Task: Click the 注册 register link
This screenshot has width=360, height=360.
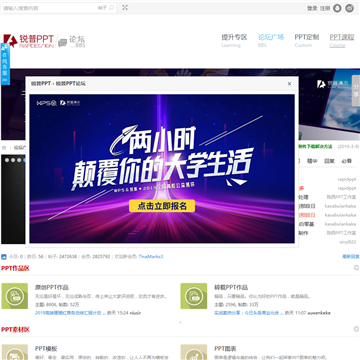Action: pos(325,8)
